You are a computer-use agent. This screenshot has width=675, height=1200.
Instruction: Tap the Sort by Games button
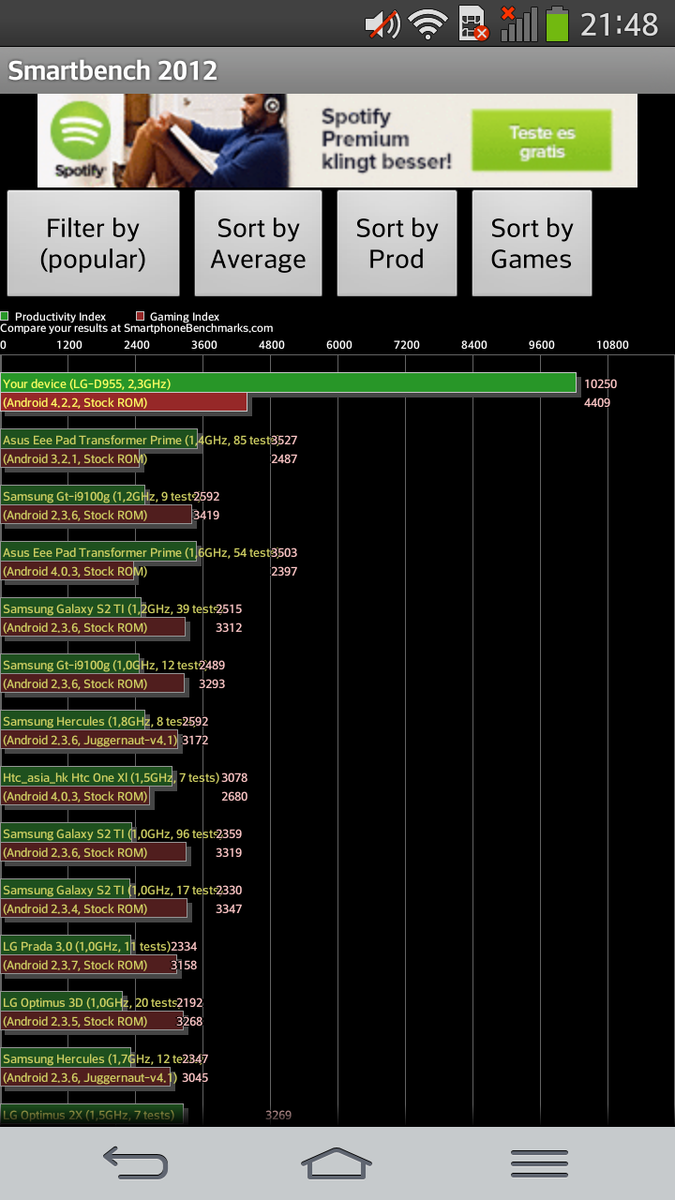(x=532, y=243)
